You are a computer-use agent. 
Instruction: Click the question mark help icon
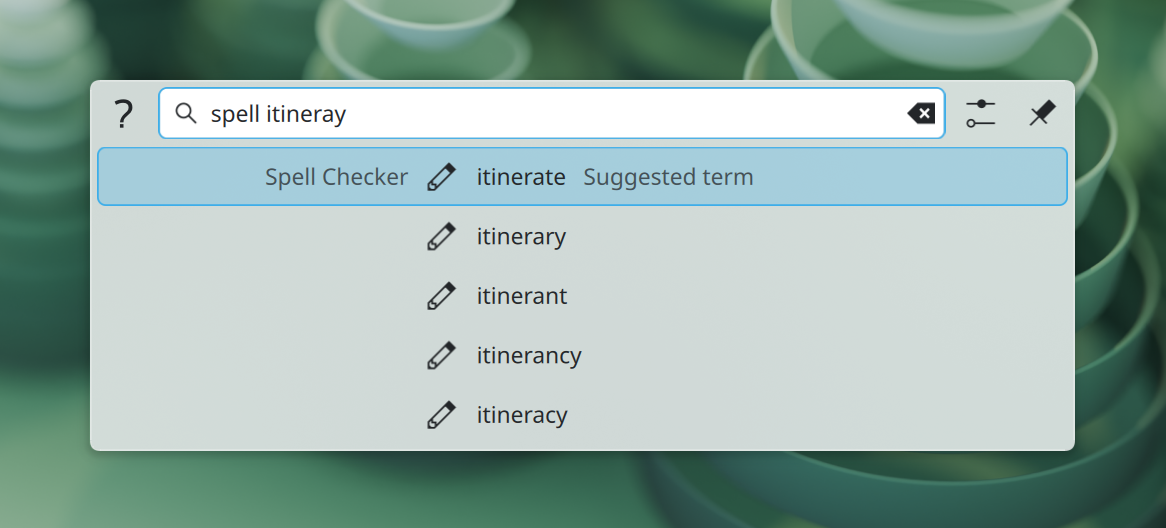coord(123,114)
